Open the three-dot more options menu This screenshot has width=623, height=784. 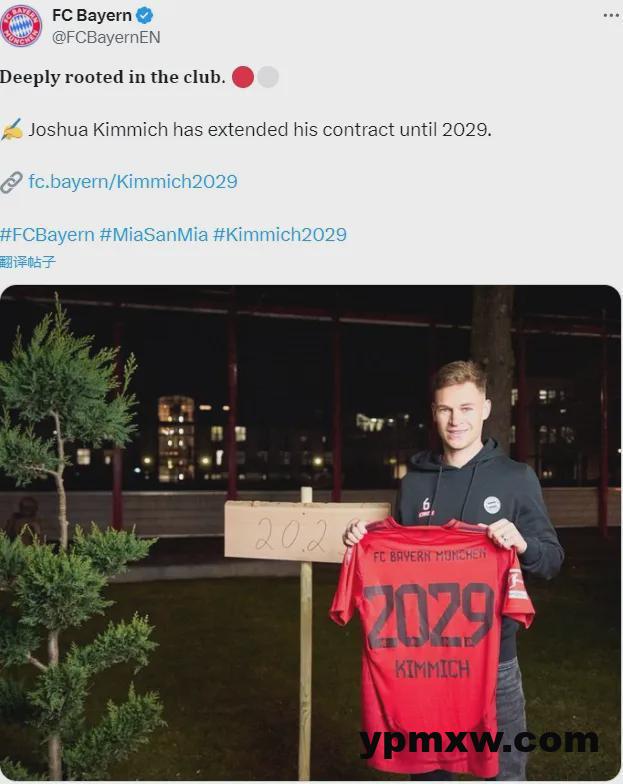pos(611,16)
